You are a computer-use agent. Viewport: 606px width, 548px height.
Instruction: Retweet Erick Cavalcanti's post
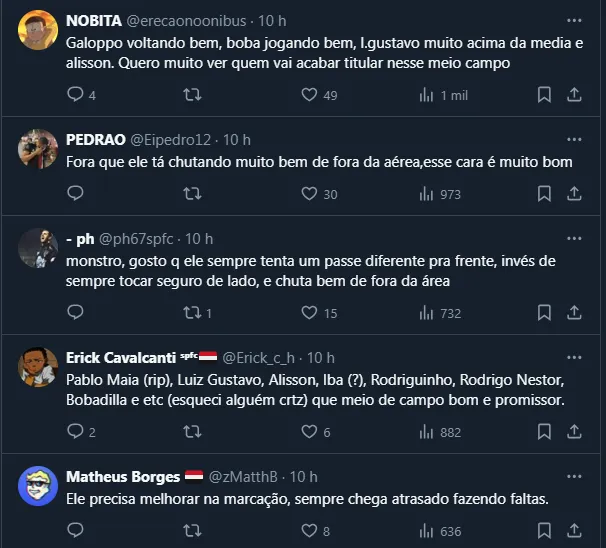point(194,432)
